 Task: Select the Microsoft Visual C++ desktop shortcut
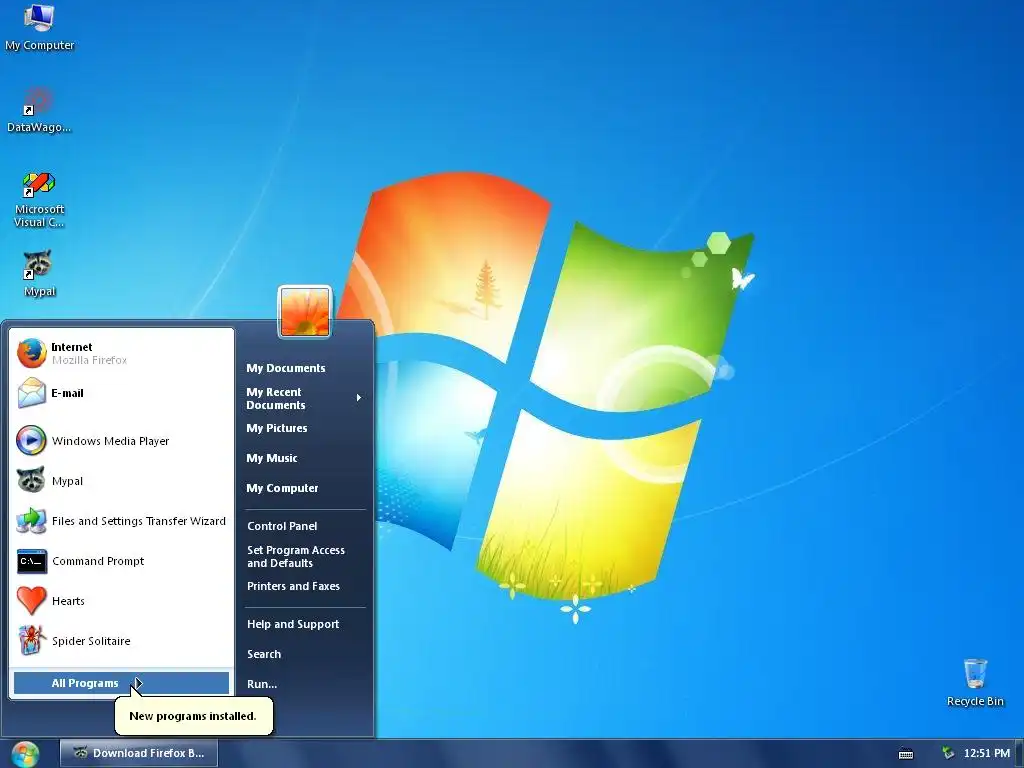39,199
